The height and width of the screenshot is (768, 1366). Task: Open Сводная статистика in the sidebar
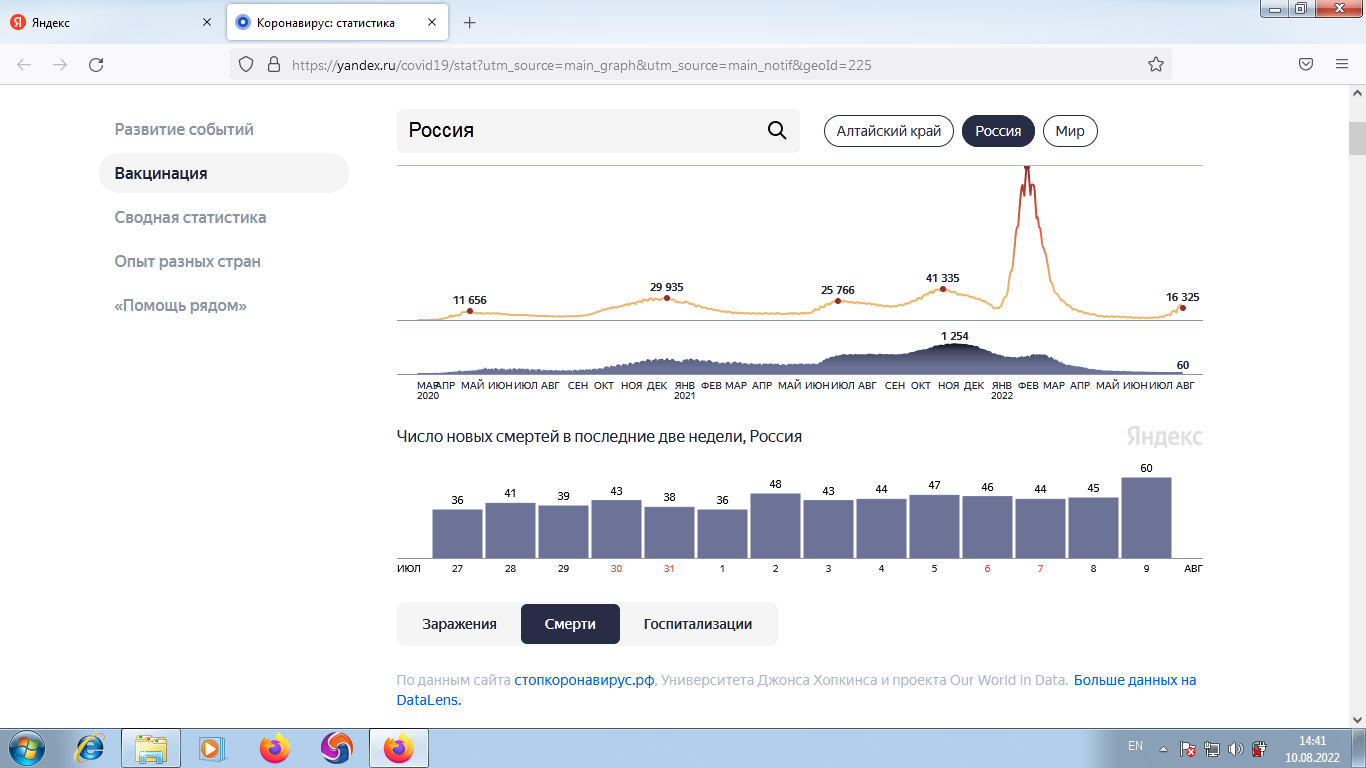pos(190,217)
